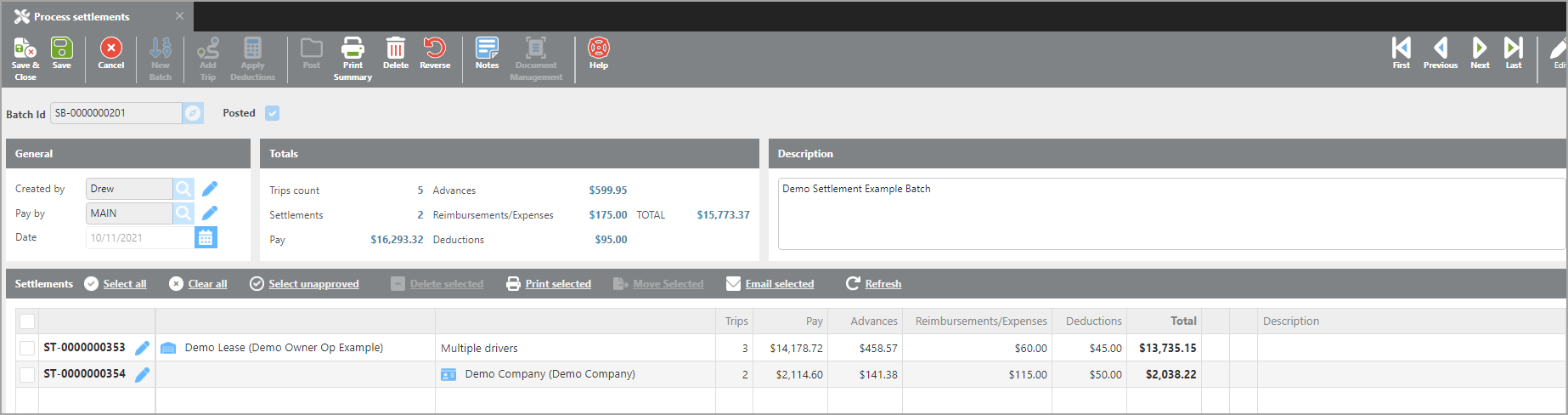Tick the header select-all checkbox in grid

tap(27, 321)
